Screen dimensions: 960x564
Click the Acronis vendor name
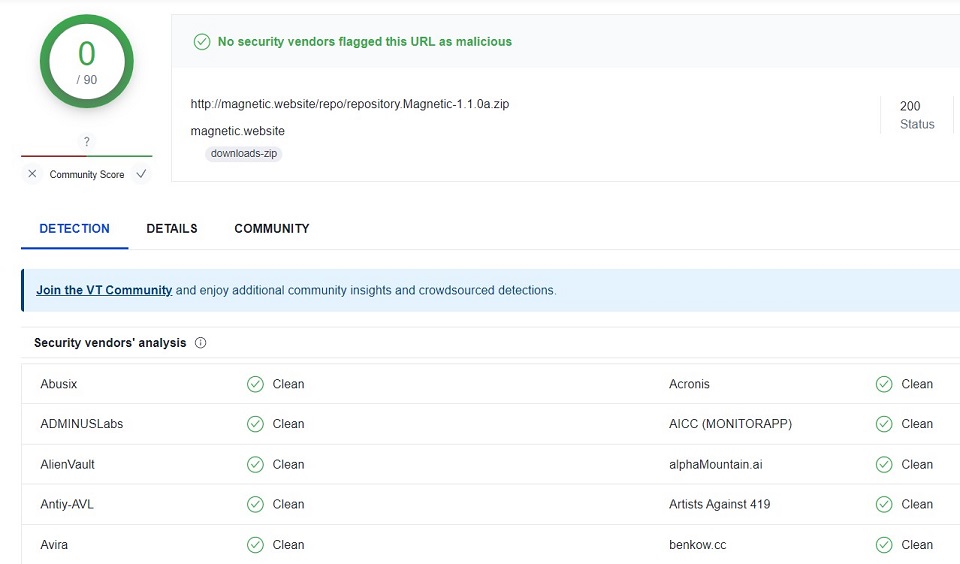tap(689, 384)
